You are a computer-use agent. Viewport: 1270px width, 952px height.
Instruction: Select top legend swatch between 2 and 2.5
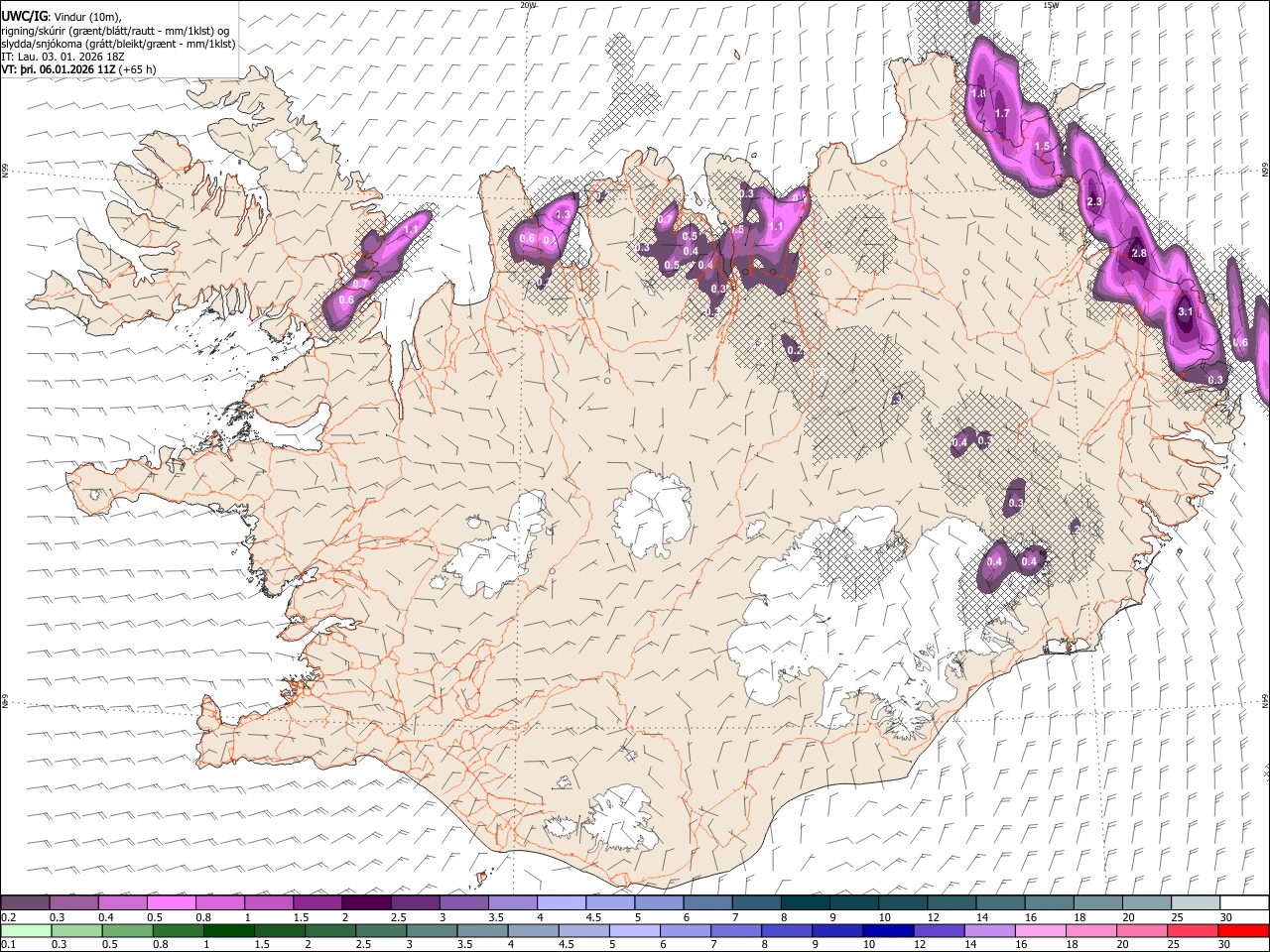366,902
